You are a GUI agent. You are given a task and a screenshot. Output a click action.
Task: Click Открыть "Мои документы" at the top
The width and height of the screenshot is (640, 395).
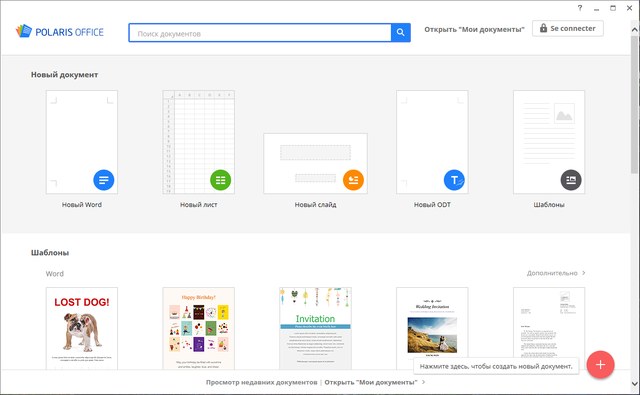tap(474, 29)
